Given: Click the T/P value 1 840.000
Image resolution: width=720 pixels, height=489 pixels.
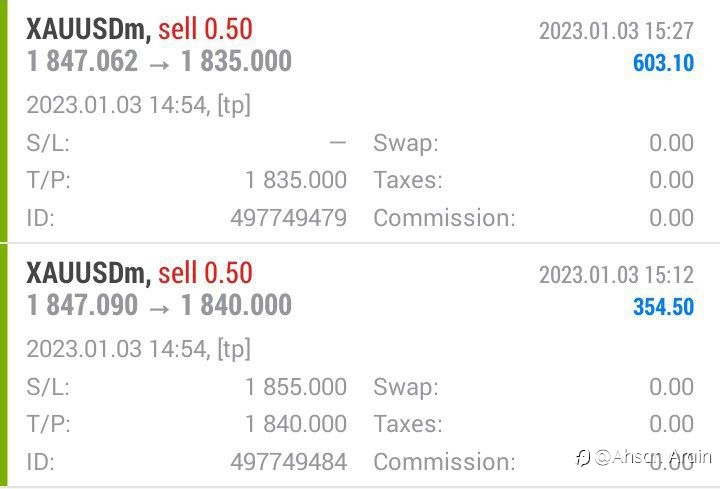Looking at the screenshot, I should tap(296, 423).
